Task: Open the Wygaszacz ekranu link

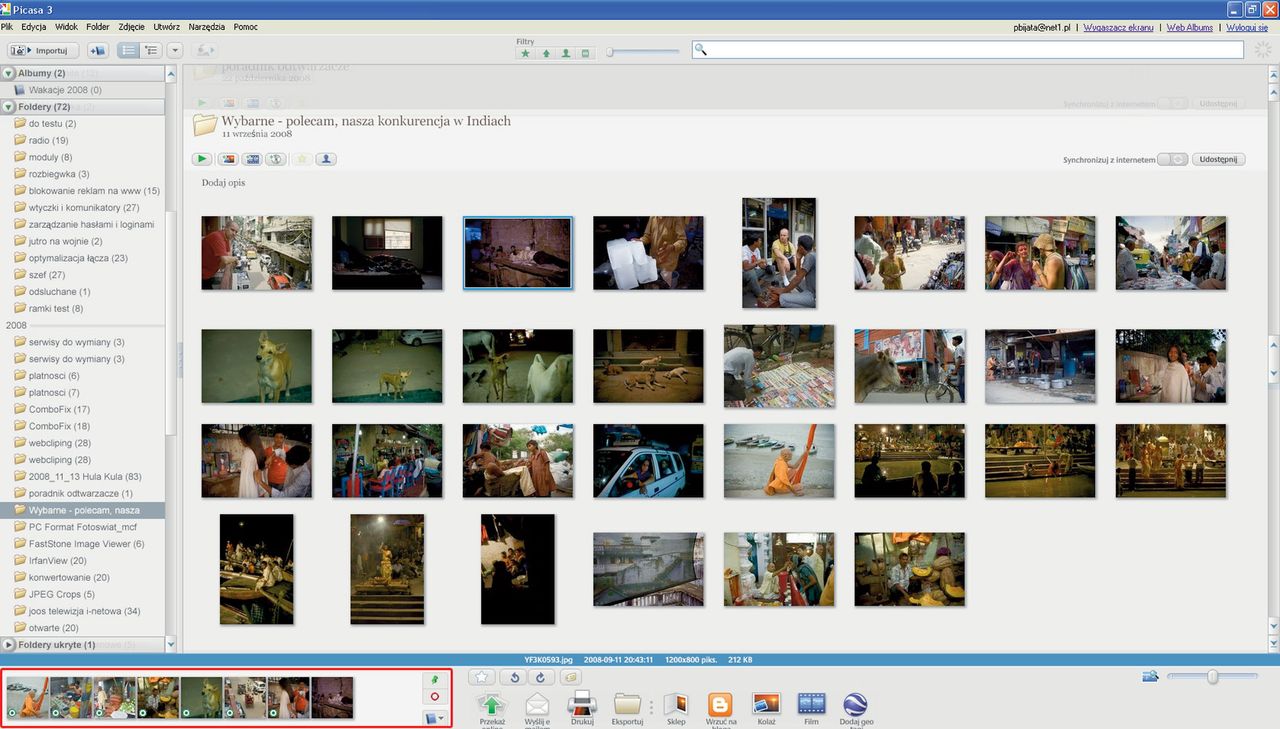Action: (1120, 28)
